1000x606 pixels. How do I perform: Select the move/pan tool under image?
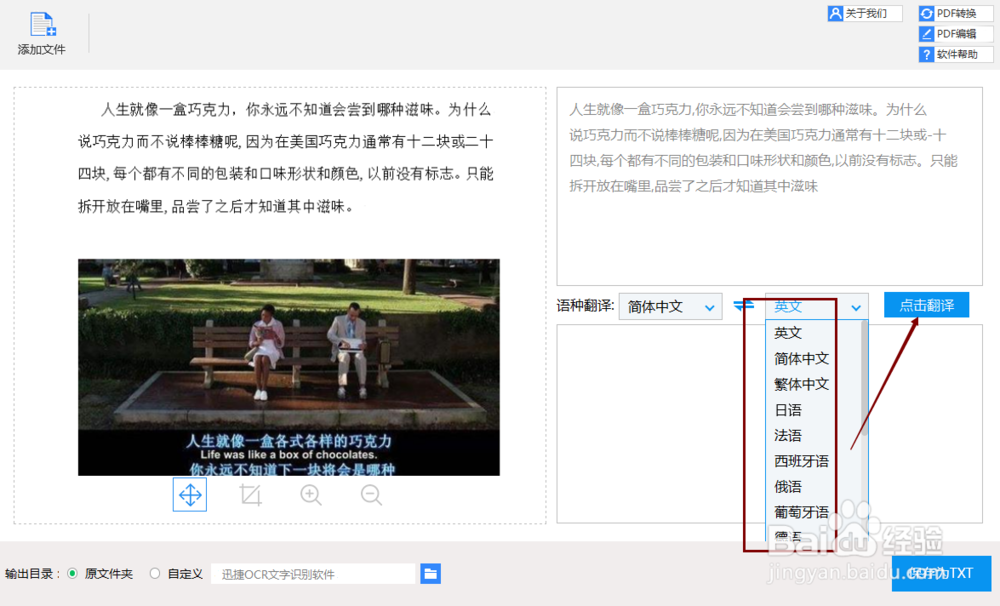pyautogui.click(x=190, y=494)
